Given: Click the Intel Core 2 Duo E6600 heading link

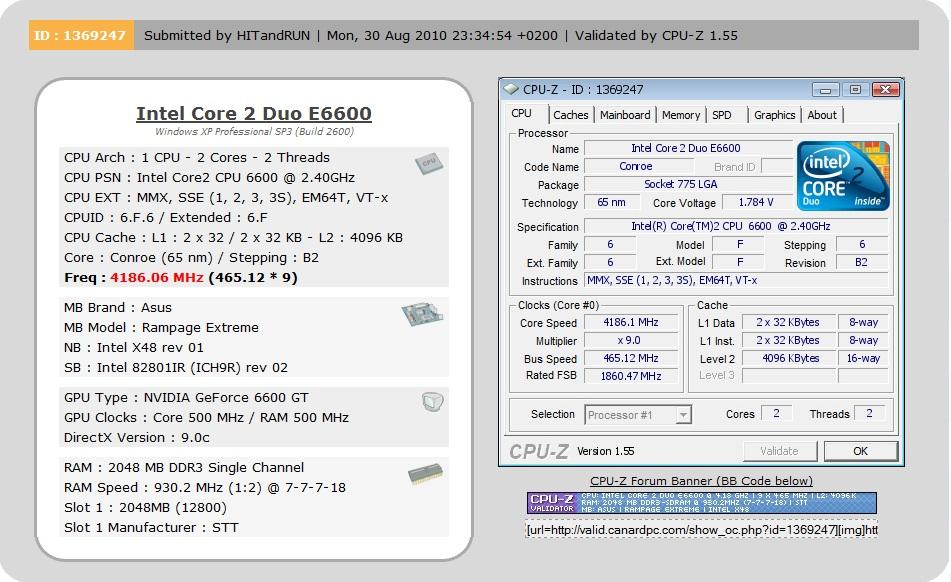Looking at the screenshot, I should (254, 113).
